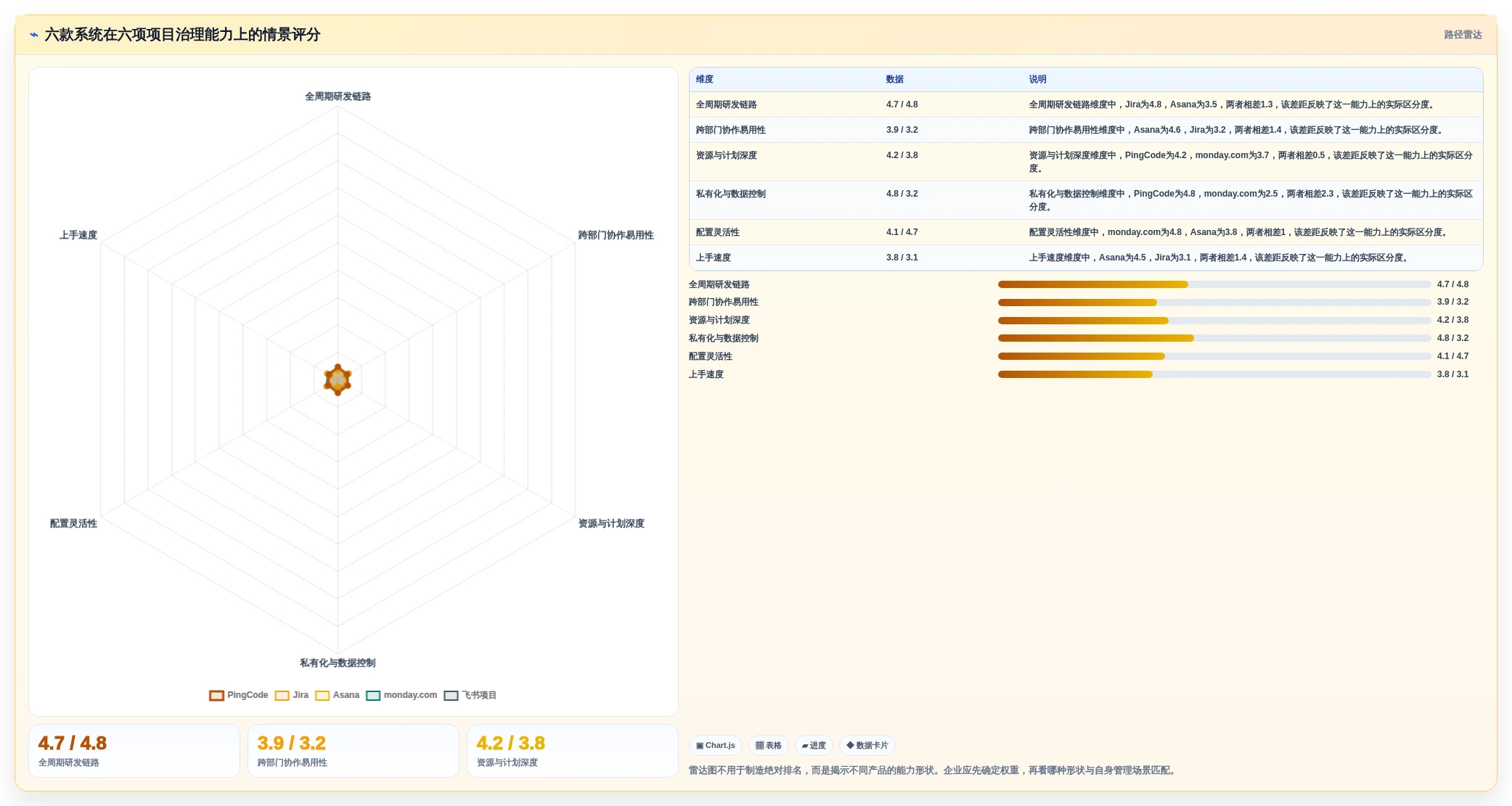Viewport: 1512px width, 806px height.
Task: Open the 4.2 / 3.8 资源与计划深度 data card
Action: click(573, 751)
